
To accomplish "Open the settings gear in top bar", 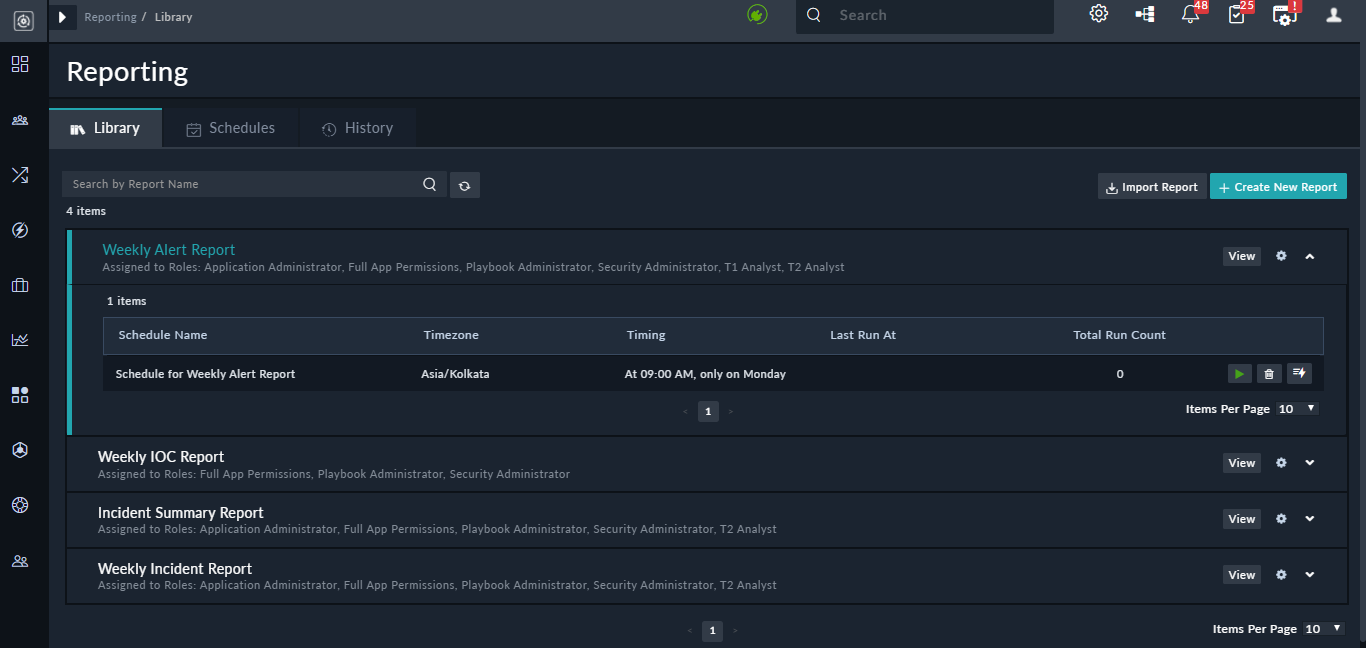I will [x=1099, y=14].
